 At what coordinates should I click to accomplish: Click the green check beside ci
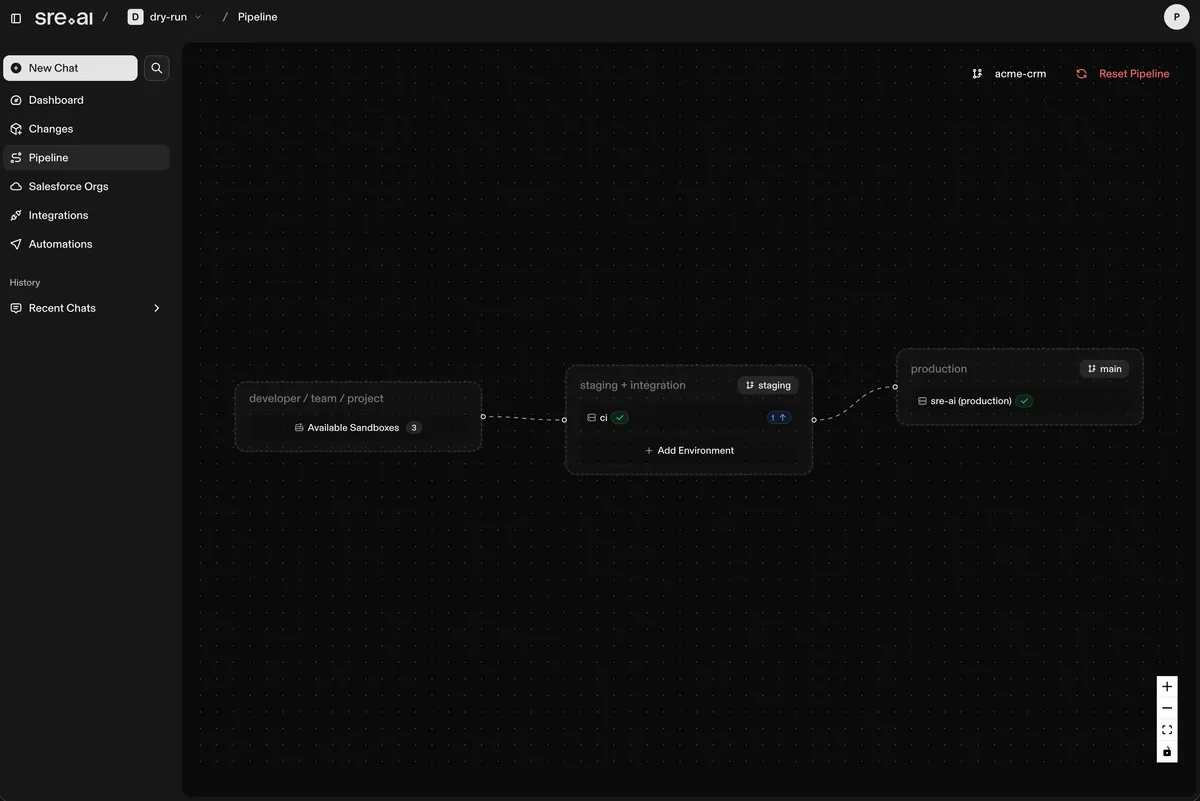tap(620, 418)
